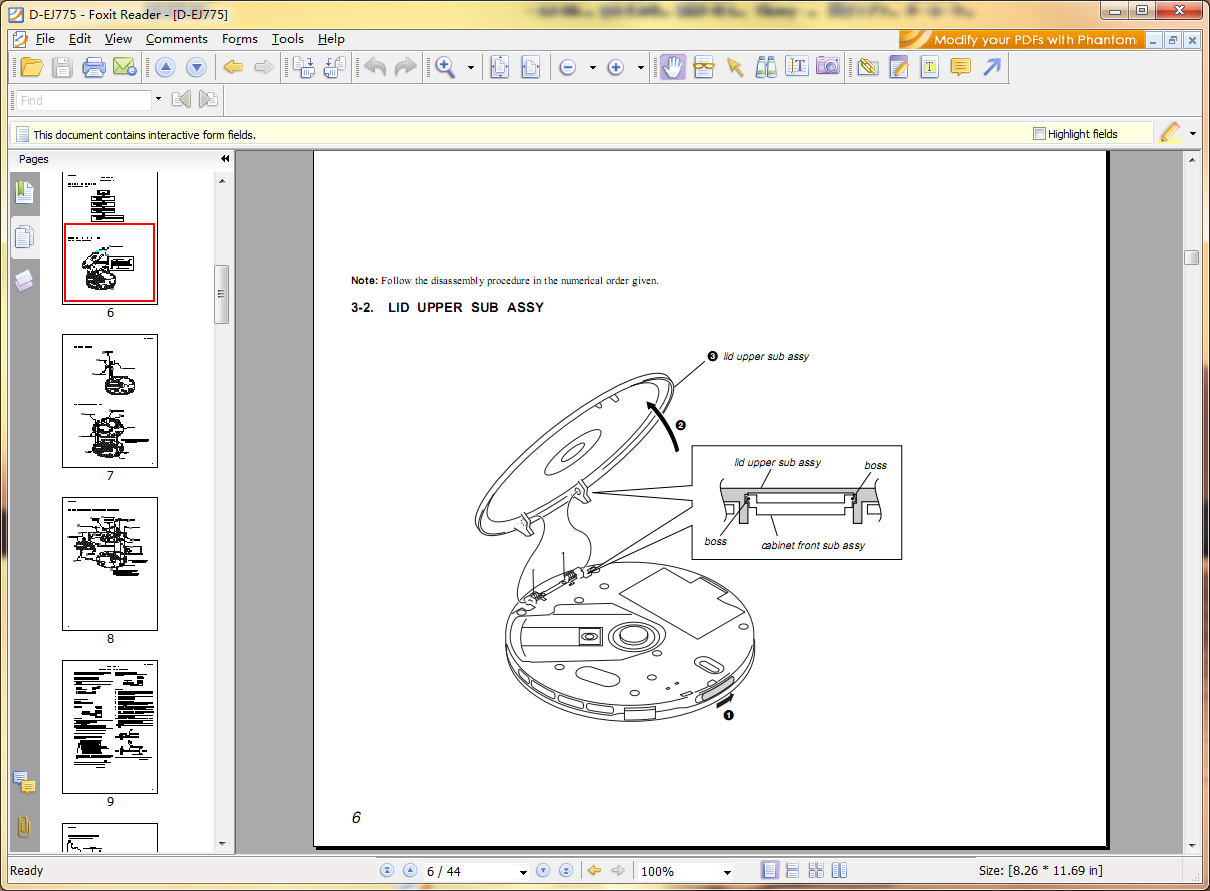1210x891 pixels.
Task: Open the Edit menu
Action: pos(80,39)
